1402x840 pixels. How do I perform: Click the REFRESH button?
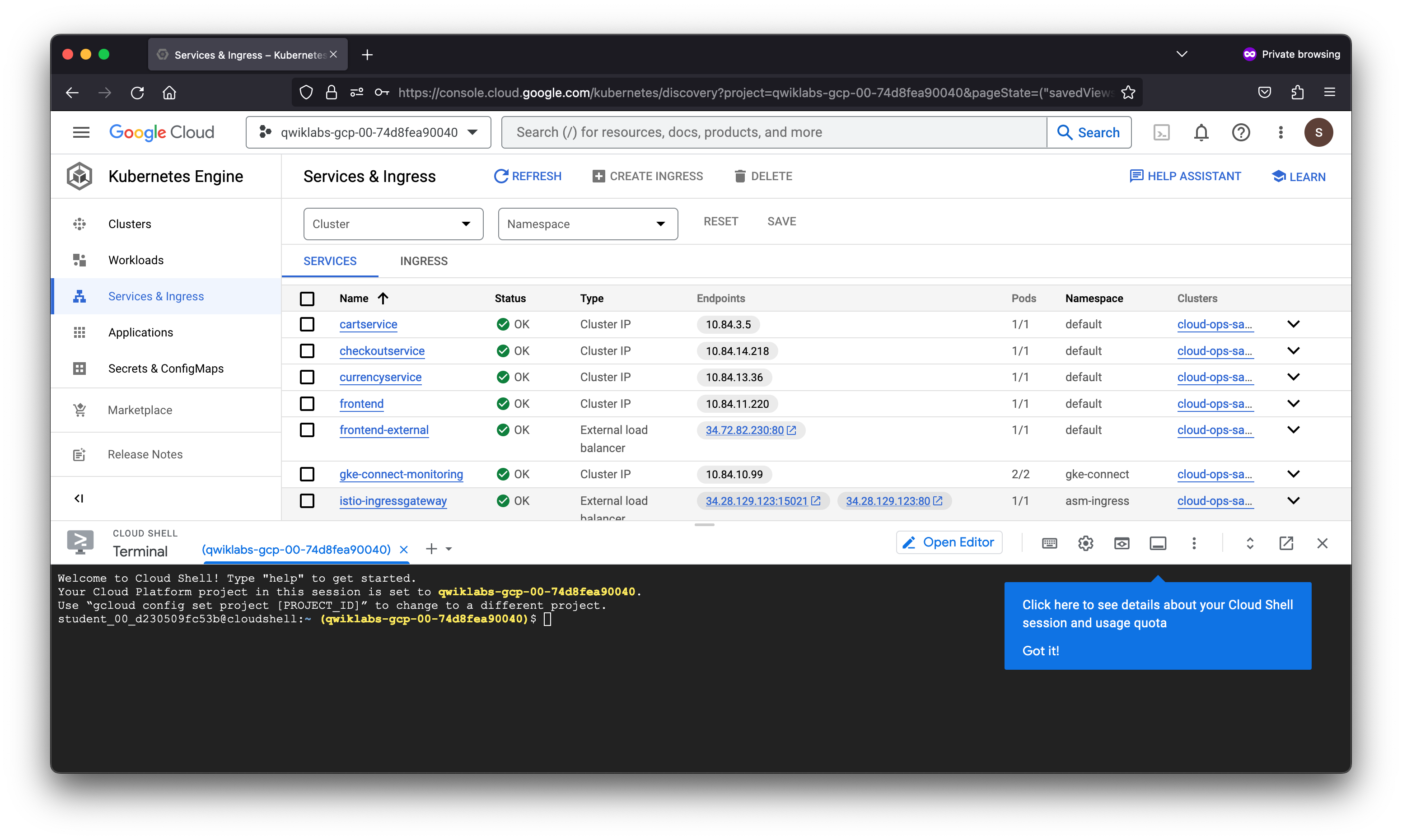[528, 177]
